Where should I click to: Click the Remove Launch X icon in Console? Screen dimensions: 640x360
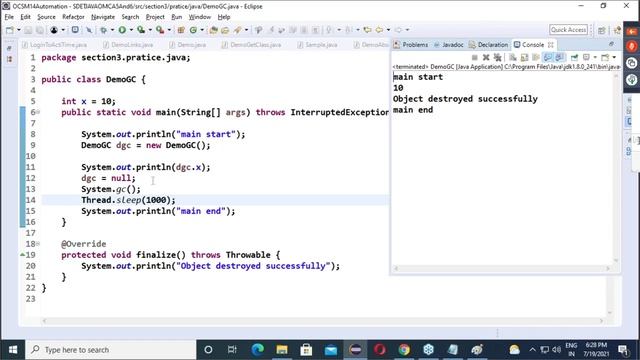(x=486, y=58)
